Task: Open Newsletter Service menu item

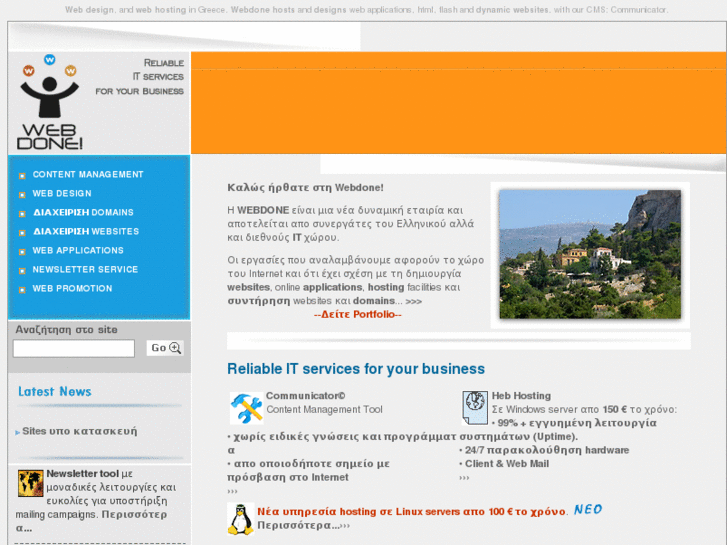Action: [85, 269]
